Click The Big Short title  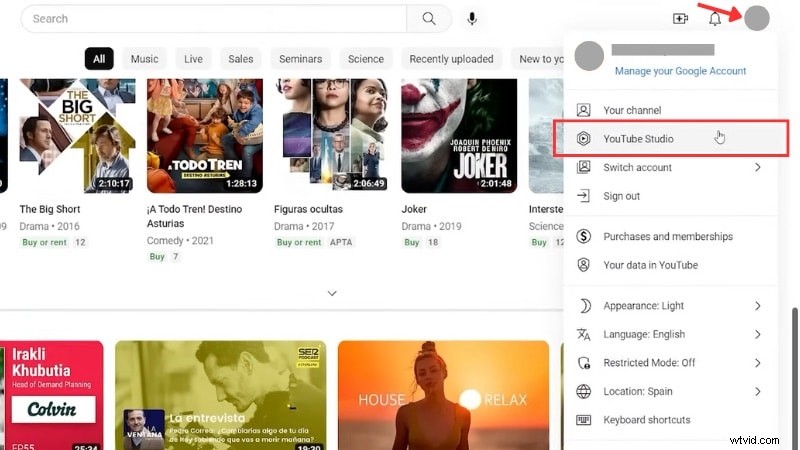coord(50,209)
